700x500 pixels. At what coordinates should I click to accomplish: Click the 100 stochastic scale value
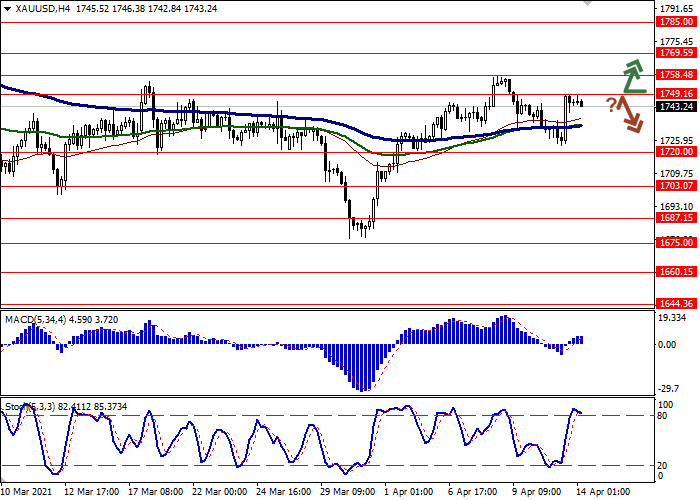click(666, 405)
